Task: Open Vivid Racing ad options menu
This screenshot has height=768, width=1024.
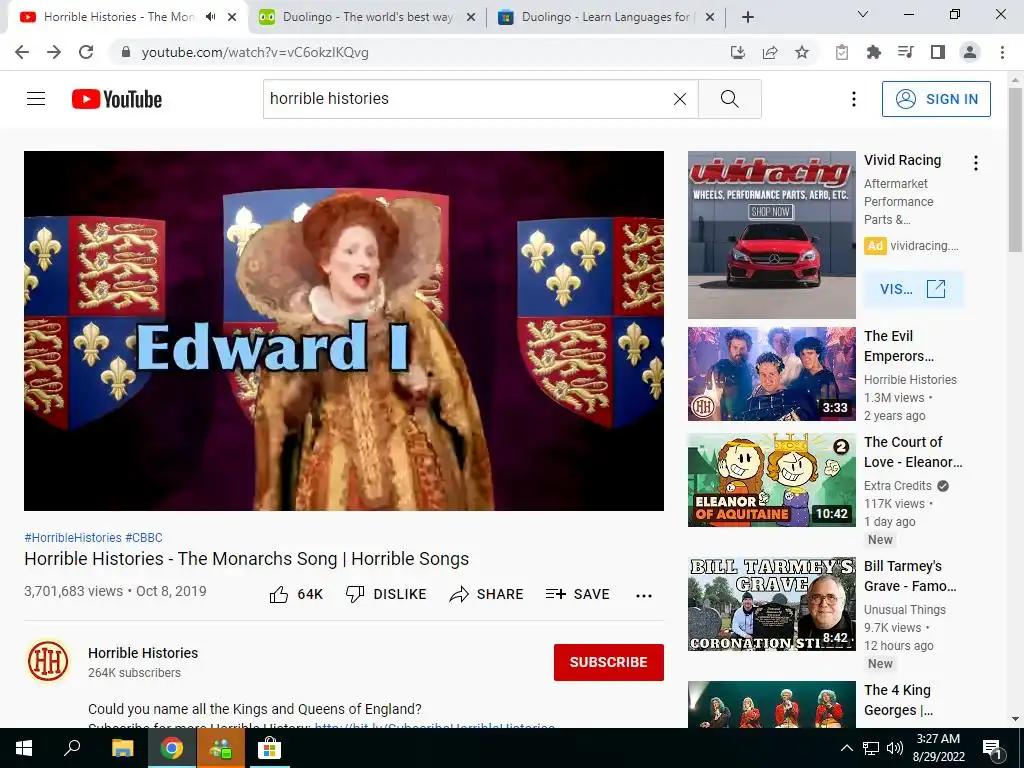Action: [x=976, y=163]
